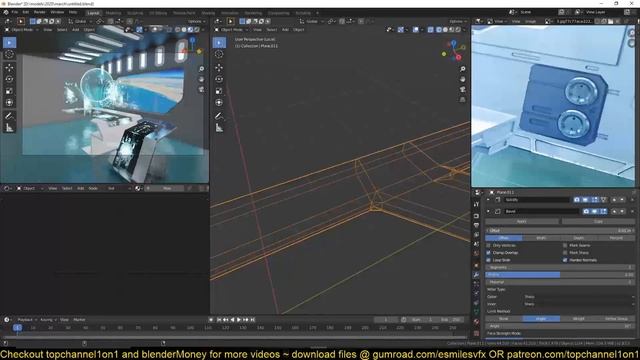This screenshot has width=640, height=360.
Task: Open the File menu
Action: (x=15, y=12)
